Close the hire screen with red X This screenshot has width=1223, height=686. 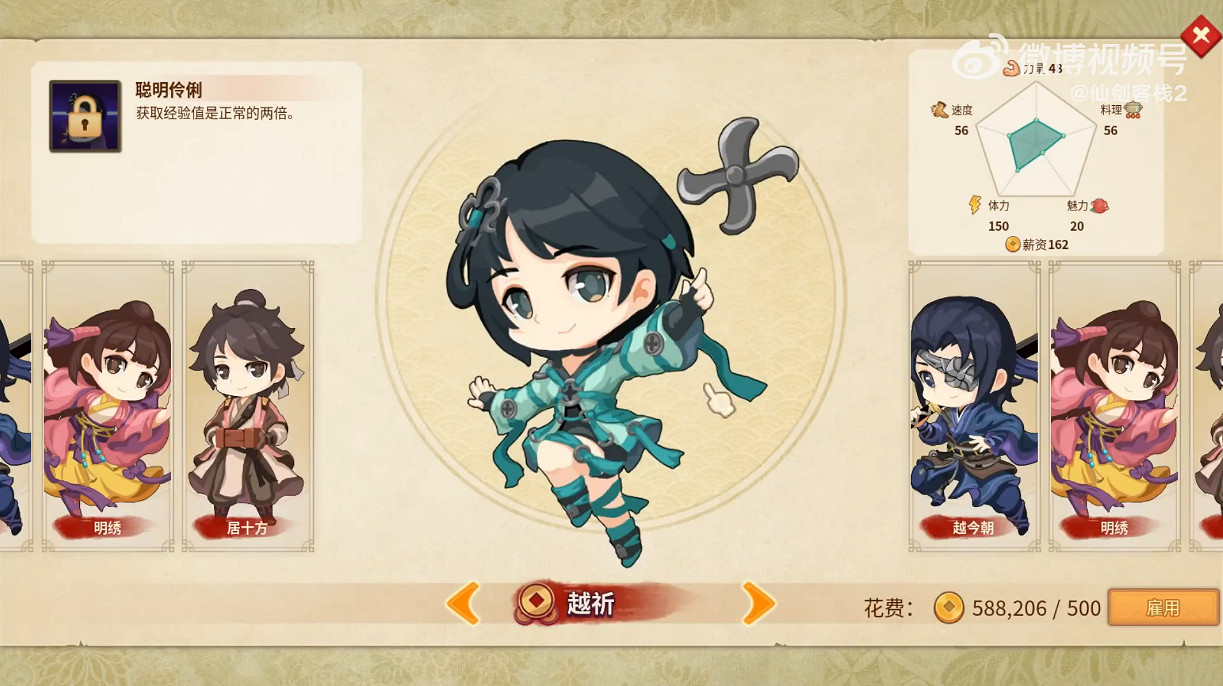coord(1201,36)
